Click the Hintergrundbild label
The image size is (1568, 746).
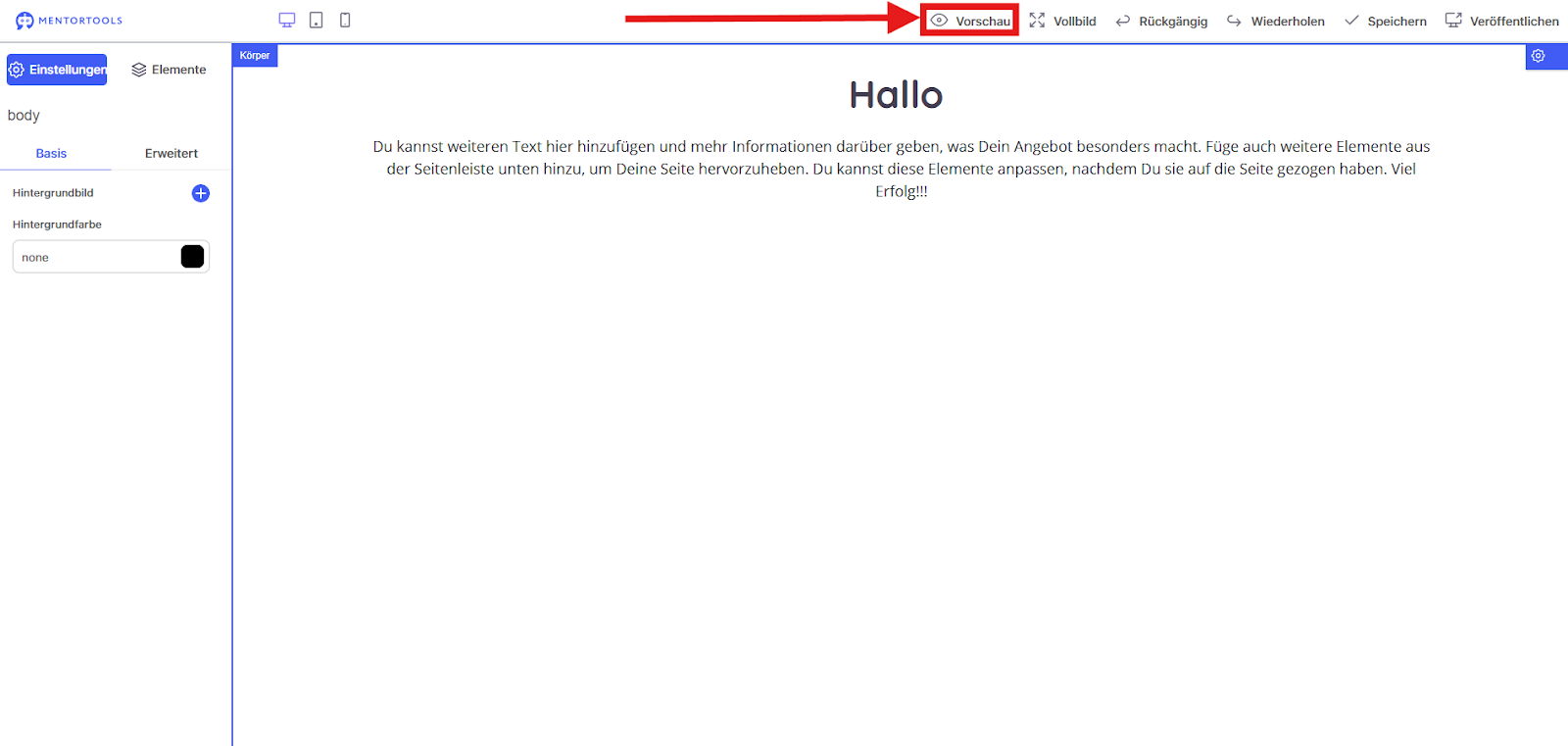click(53, 193)
